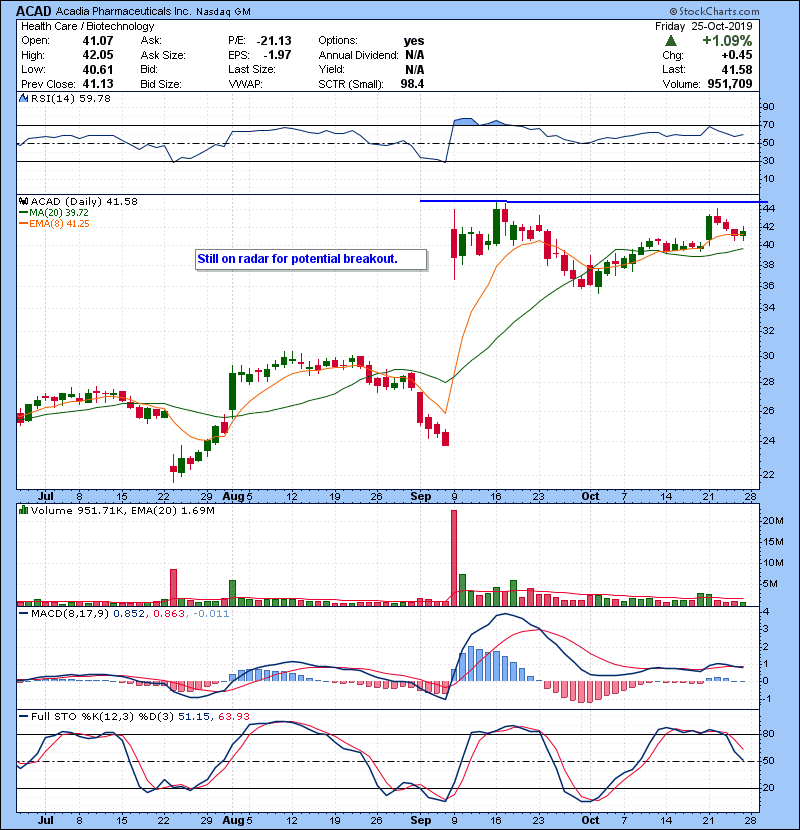800x830 pixels.
Task: Click the MACD histogram value -0.011
Action: 212,614
